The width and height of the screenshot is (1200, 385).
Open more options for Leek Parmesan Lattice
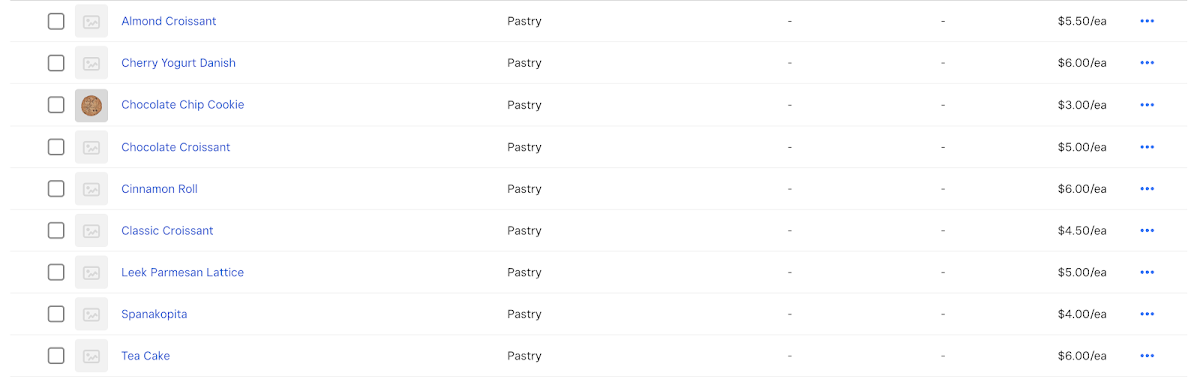point(1147,272)
